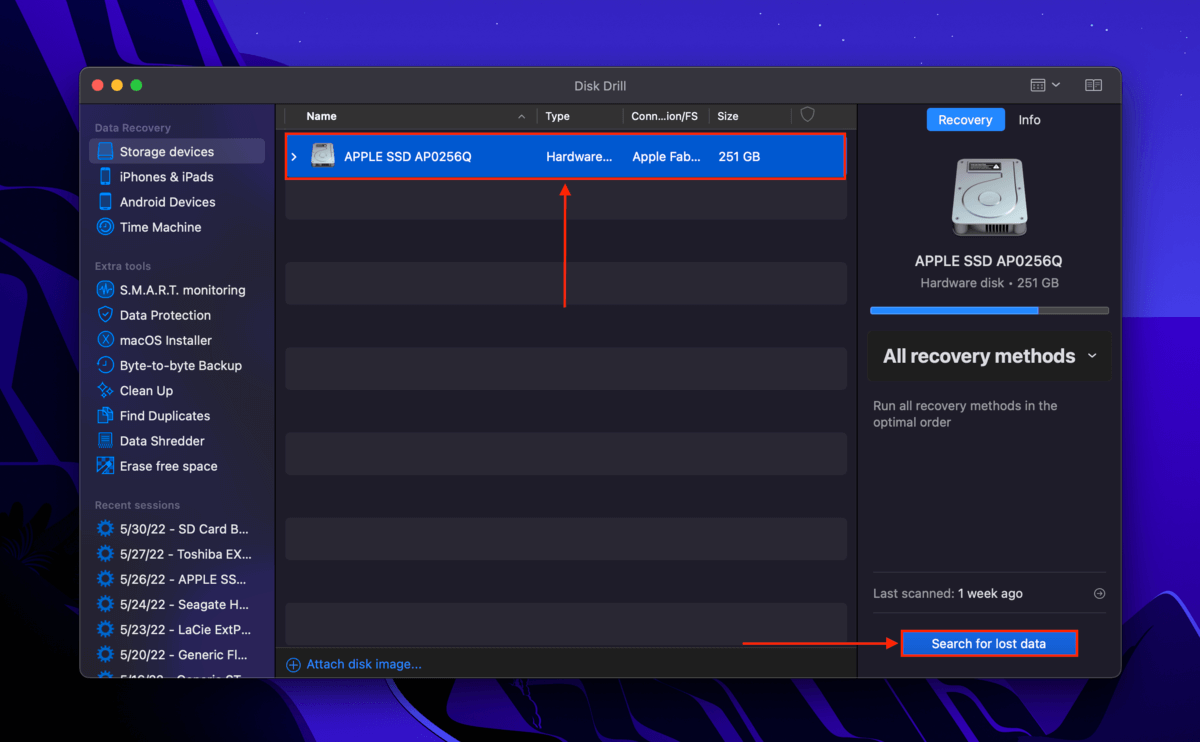The width and height of the screenshot is (1200, 742).
Task: Click disk usage progress bar
Action: point(989,311)
